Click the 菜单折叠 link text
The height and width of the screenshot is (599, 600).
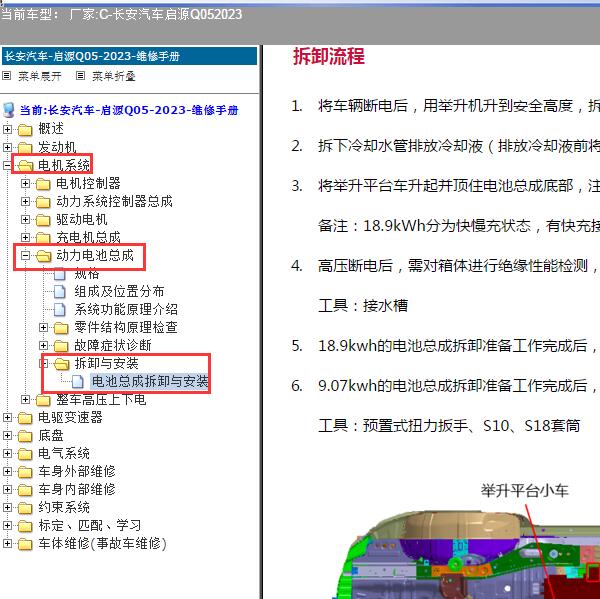click(x=114, y=76)
